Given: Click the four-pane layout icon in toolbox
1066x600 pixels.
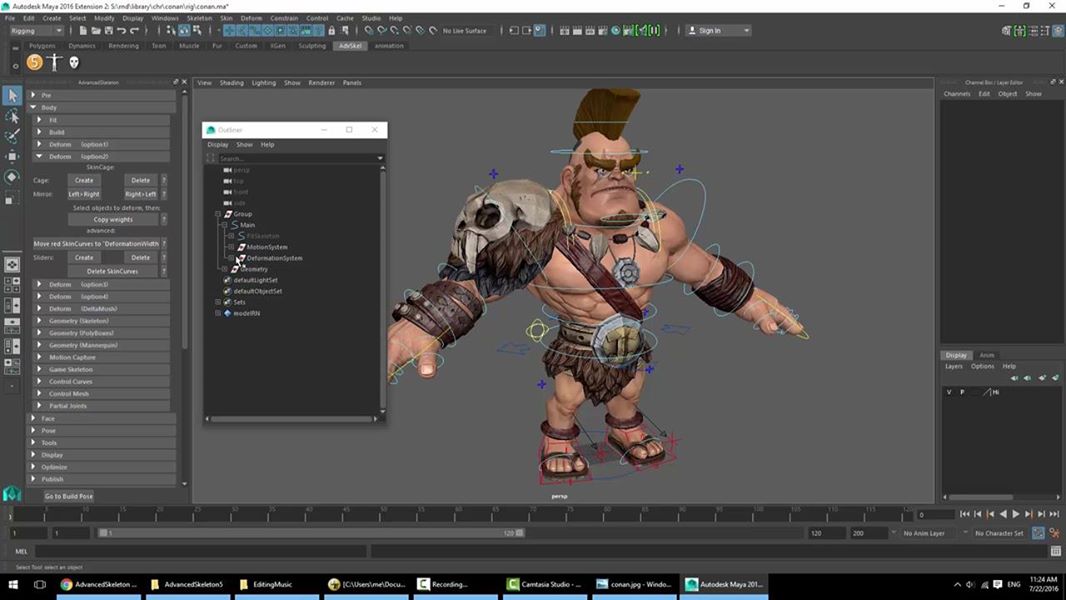Looking at the screenshot, I should 12,285.
